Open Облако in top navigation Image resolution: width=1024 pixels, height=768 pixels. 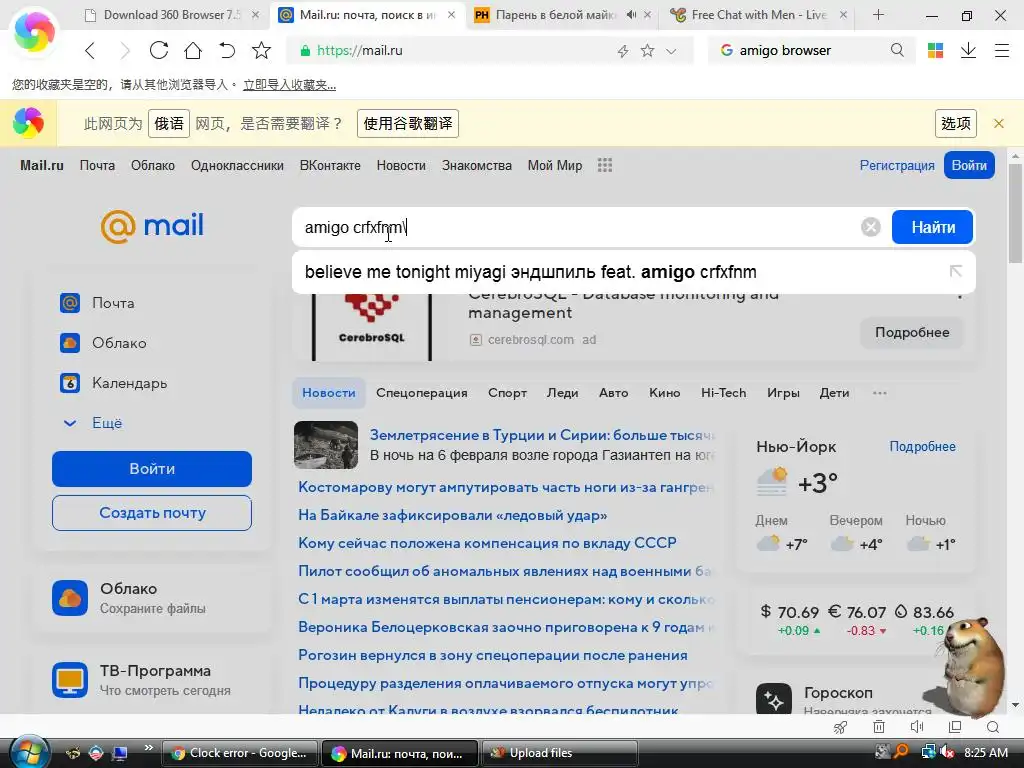(x=153, y=165)
